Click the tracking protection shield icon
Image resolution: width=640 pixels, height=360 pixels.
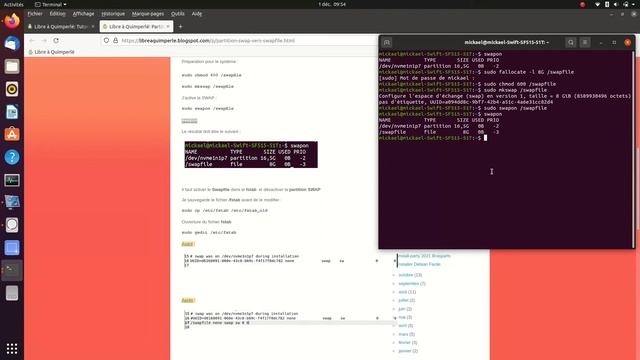tap(107, 40)
